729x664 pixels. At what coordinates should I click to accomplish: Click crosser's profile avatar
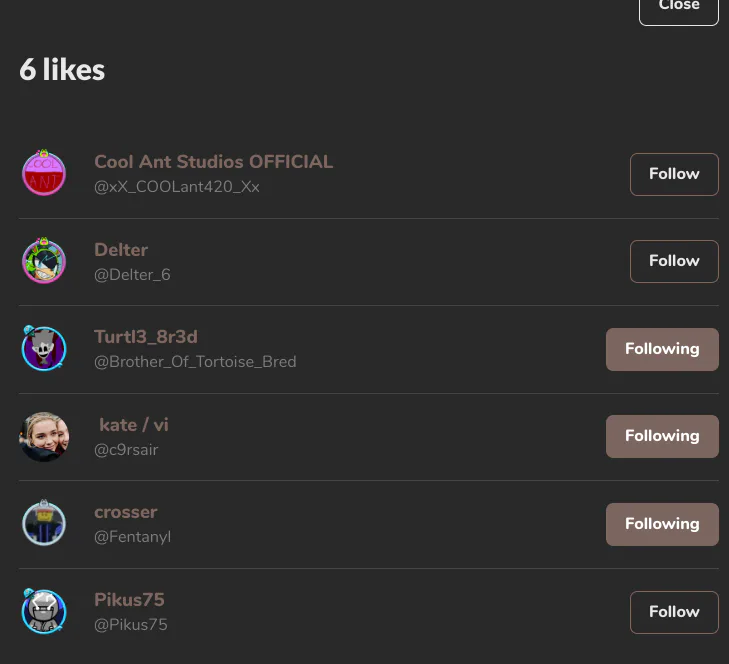44,524
